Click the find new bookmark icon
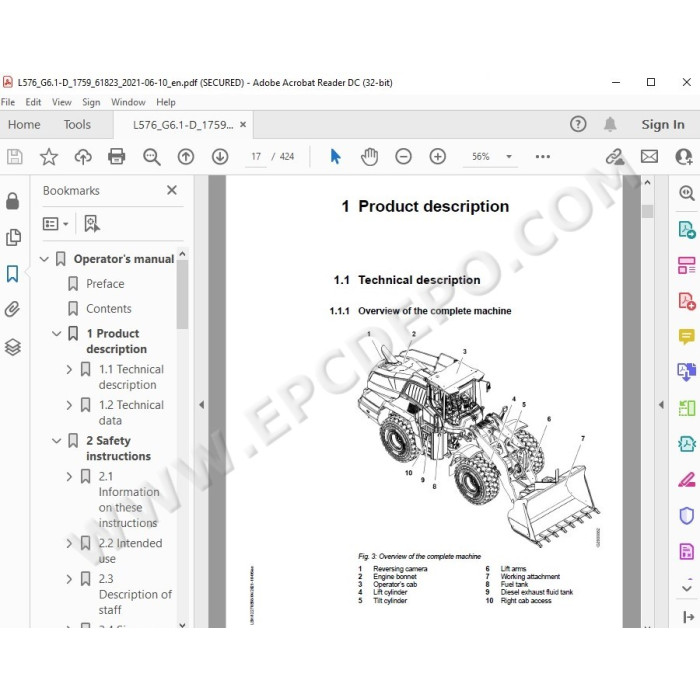This screenshot has width=700, height=700. coord(92,223)
